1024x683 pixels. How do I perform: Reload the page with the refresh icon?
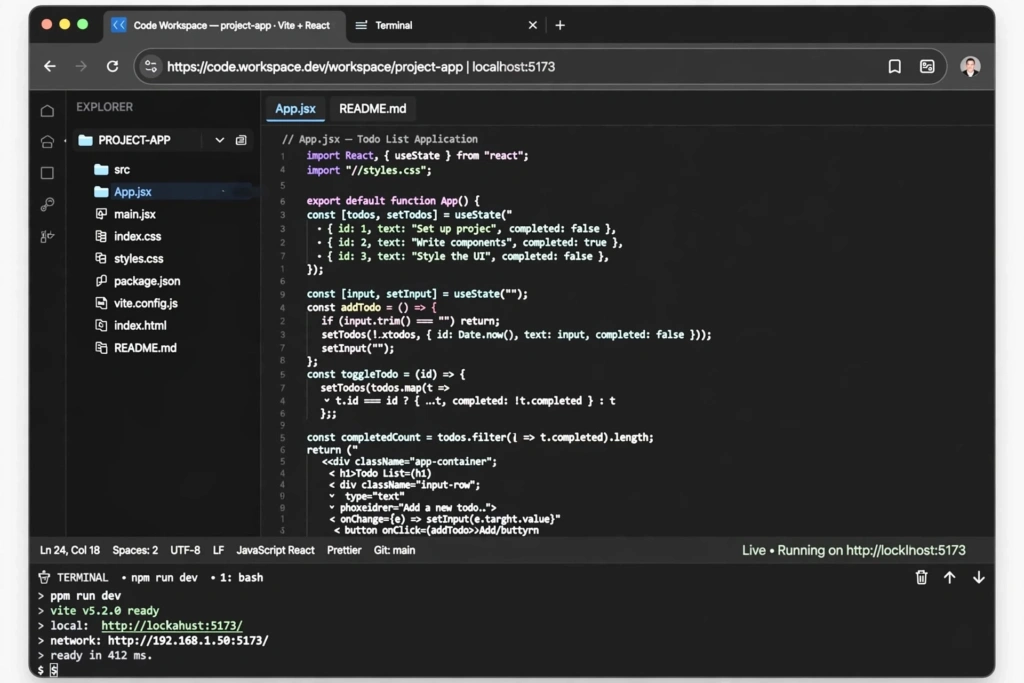112,66
